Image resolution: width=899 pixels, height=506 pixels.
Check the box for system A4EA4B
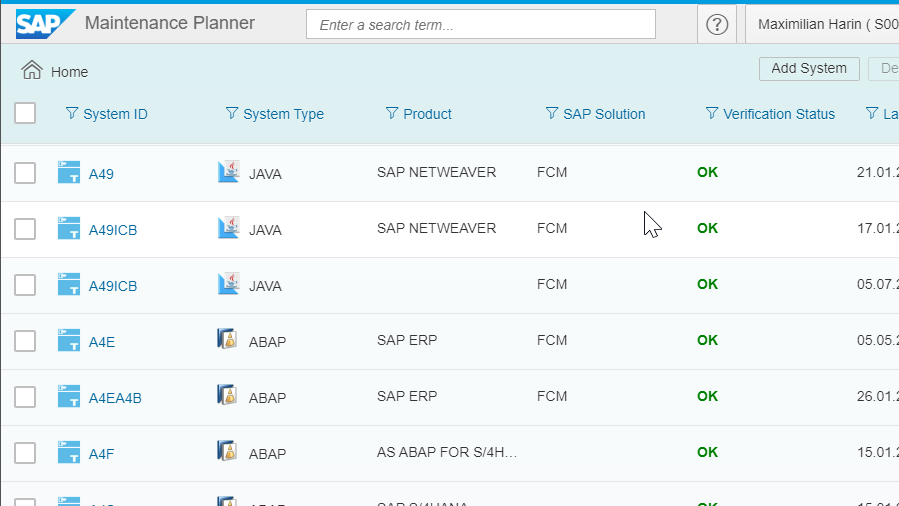(25, 397)
